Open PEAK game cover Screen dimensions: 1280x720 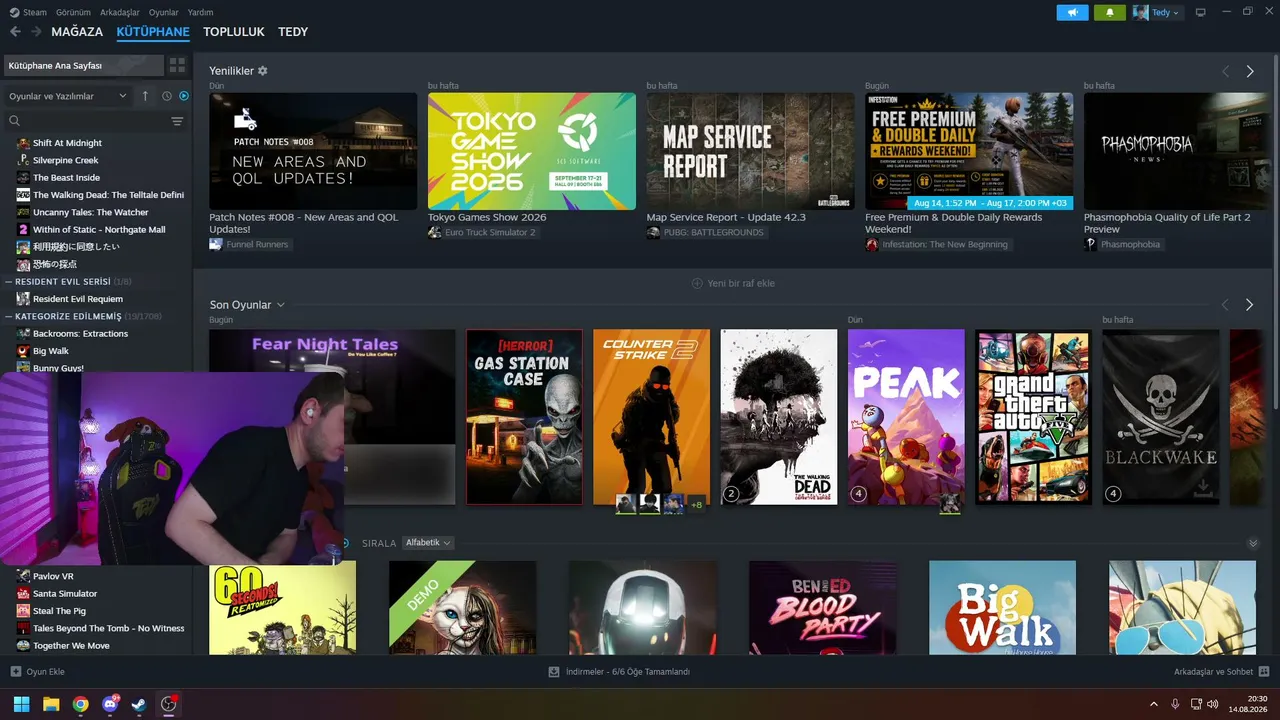[x=906, y=417]
